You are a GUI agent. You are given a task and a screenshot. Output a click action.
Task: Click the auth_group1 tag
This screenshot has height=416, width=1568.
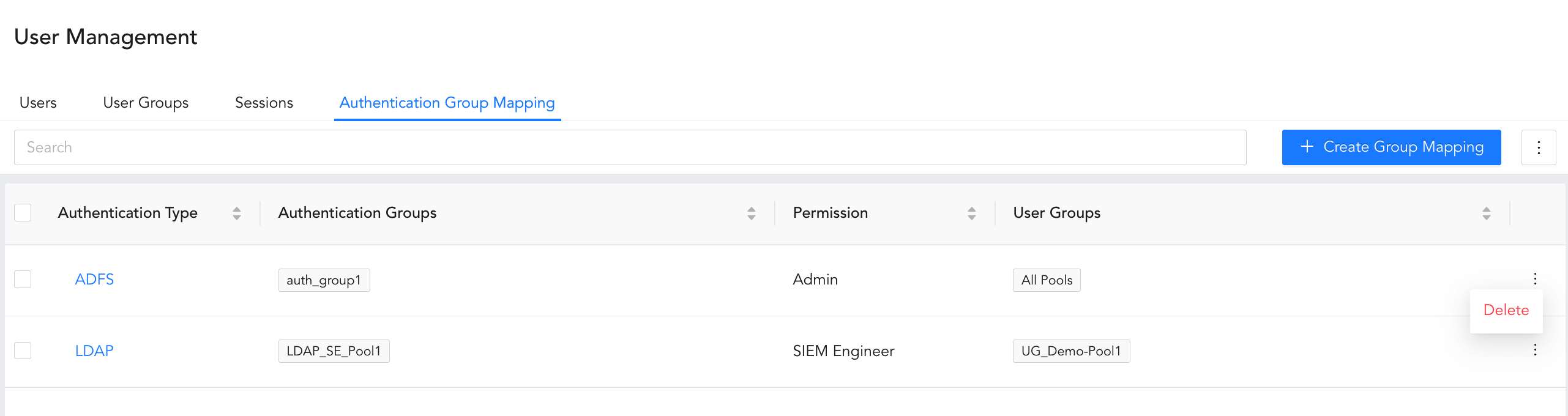324,280
